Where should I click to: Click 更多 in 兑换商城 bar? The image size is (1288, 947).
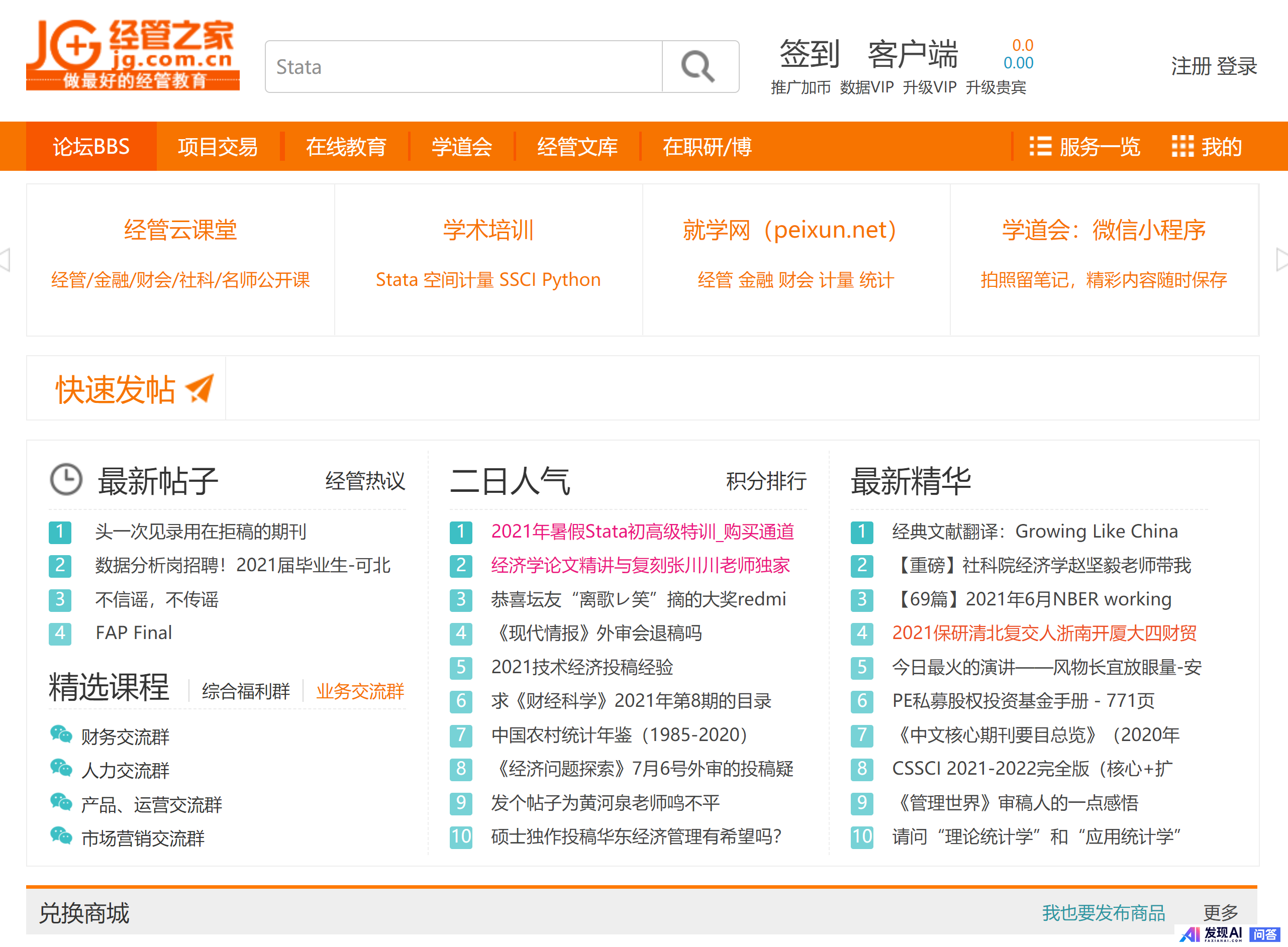1220,913
